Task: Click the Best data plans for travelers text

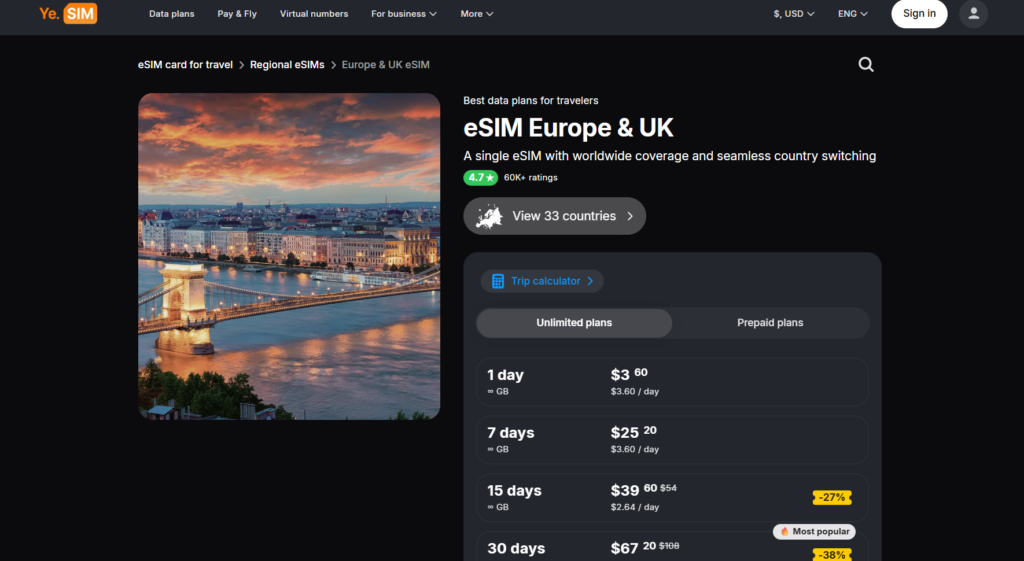Action: 531,101
